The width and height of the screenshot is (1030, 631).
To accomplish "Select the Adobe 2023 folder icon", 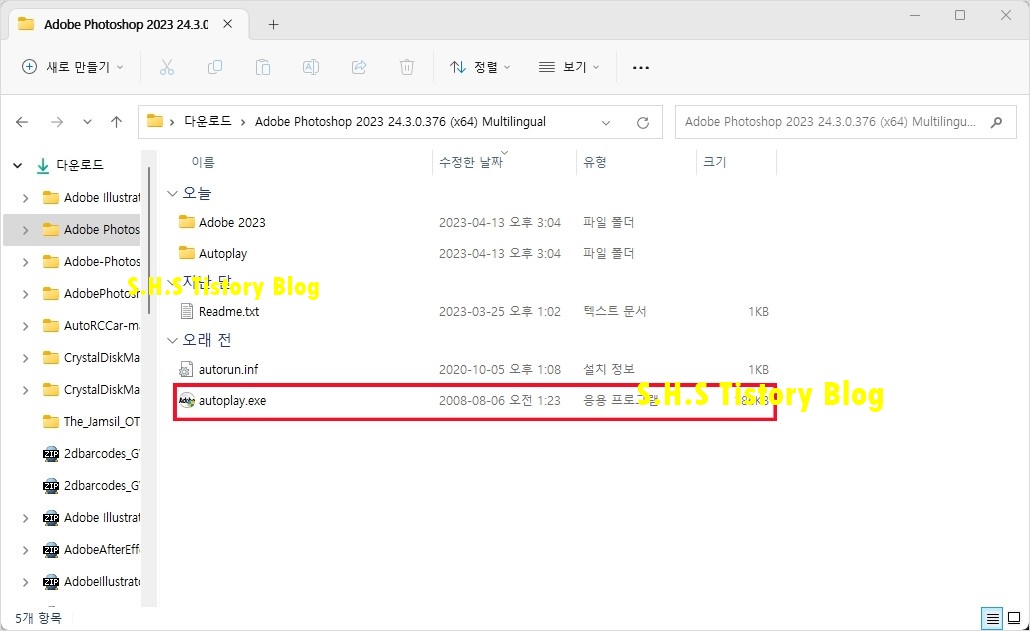I will [x=187, y=222].
